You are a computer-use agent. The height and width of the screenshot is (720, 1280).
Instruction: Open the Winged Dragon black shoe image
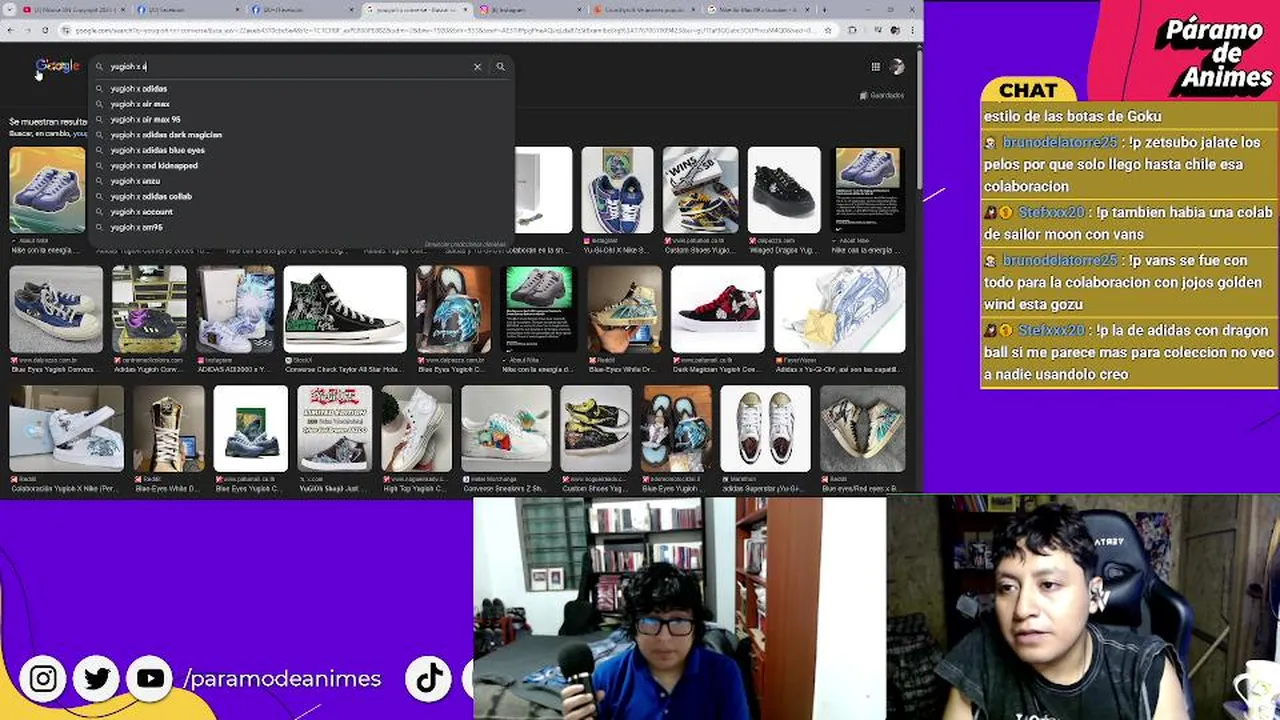click(x=784, y=190)
